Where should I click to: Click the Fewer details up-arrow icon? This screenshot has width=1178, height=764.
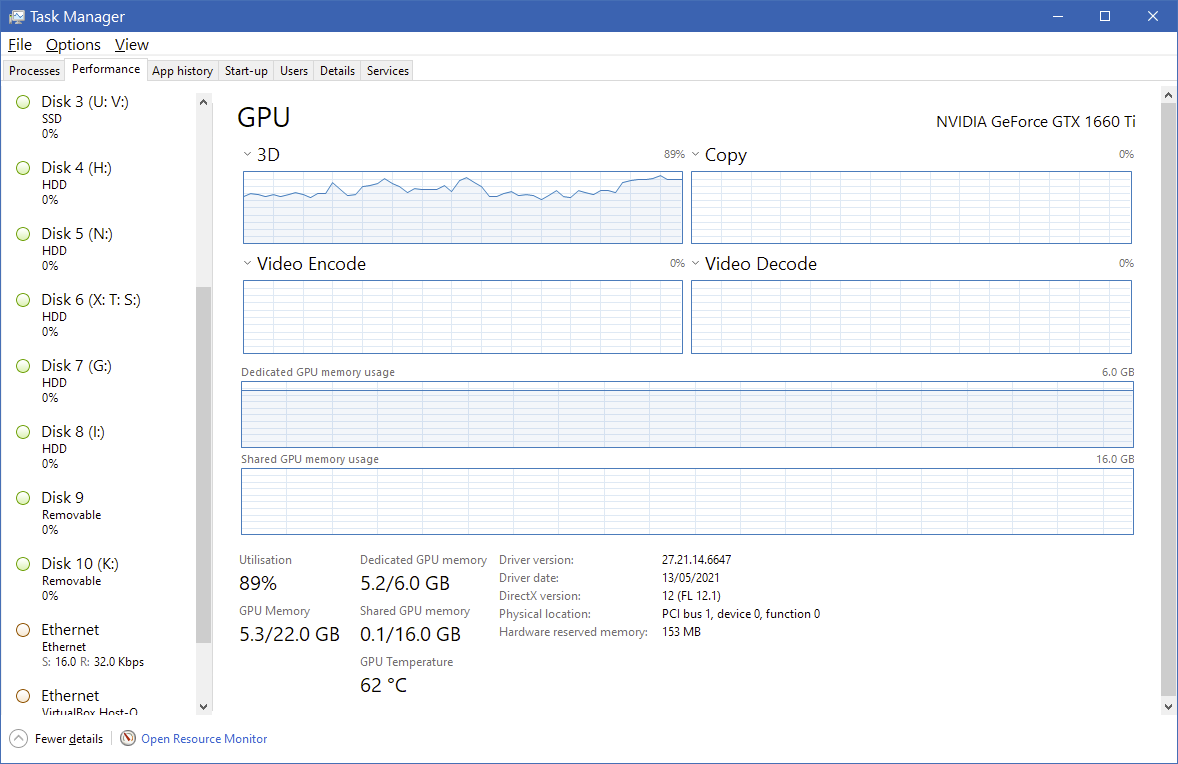pos(19,738)
